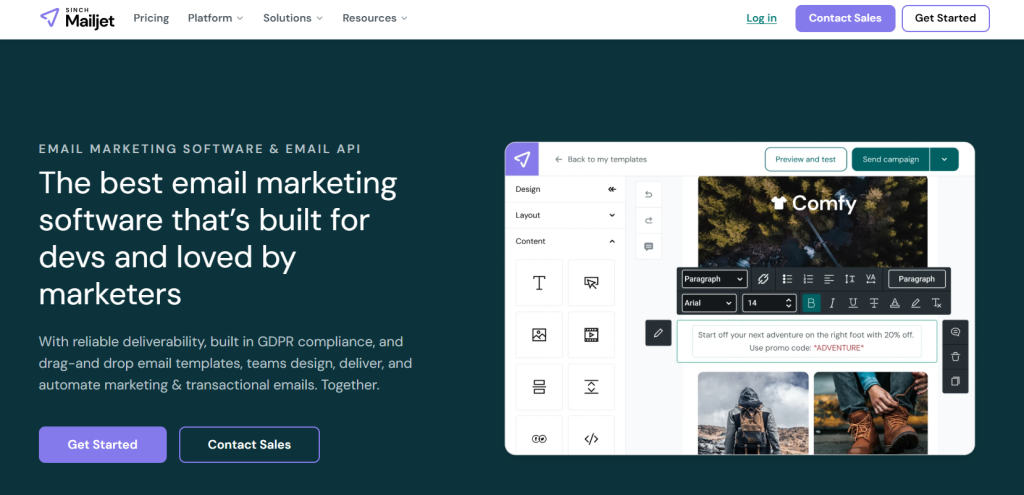
Task: Add a Spacer content block
Action: [x=591, y=387]
